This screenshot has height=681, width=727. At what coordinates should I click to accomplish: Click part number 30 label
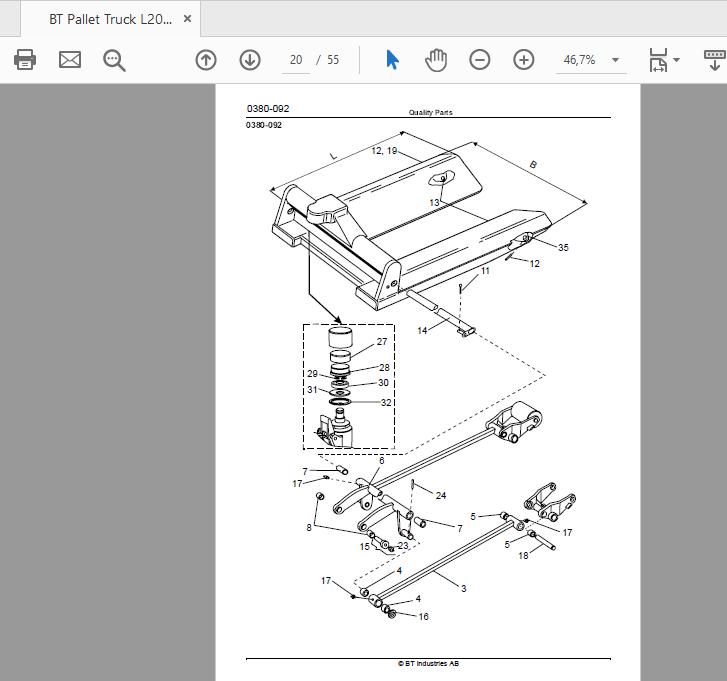383,382
